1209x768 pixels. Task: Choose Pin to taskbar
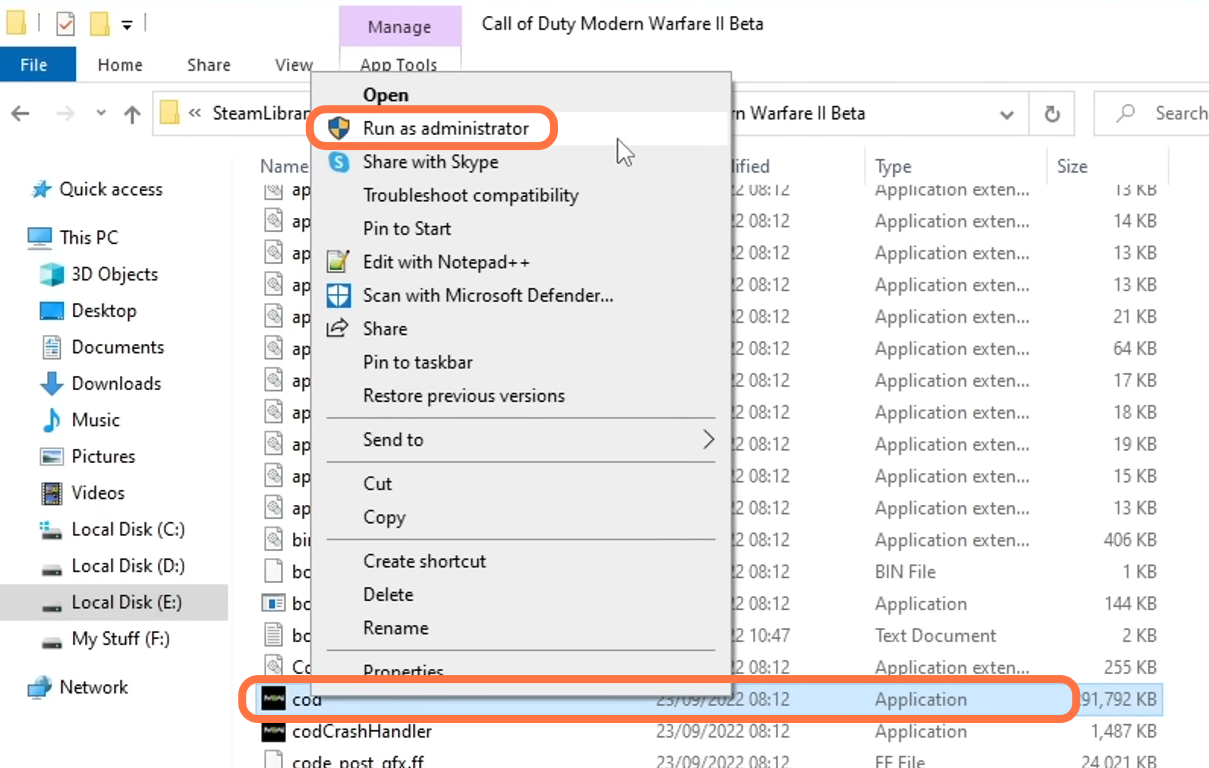(418, 362)
